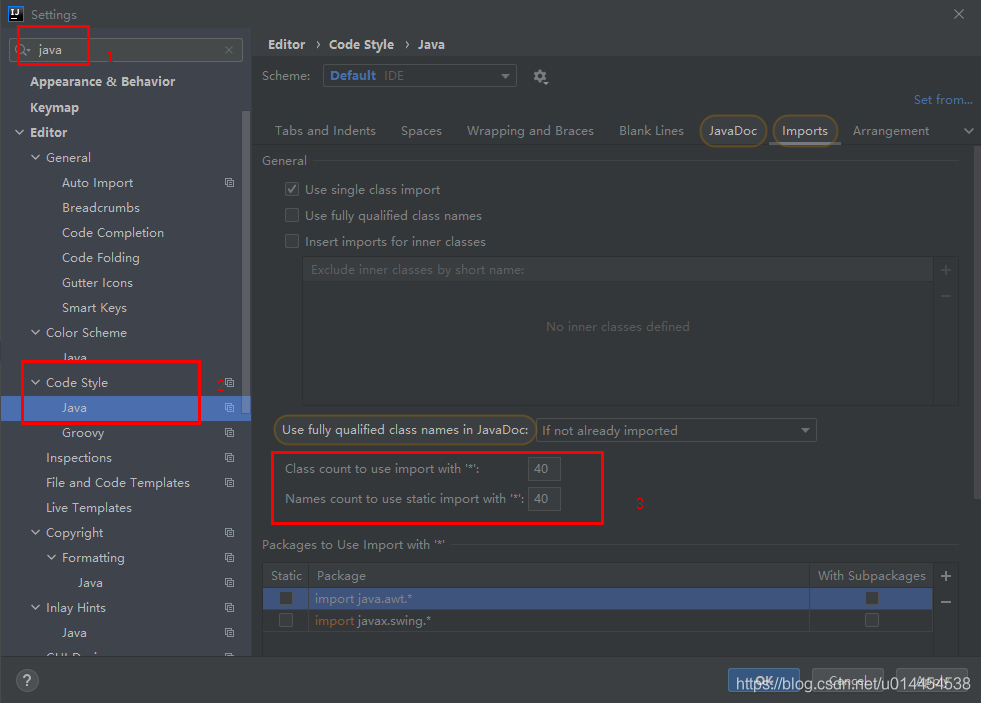The height and width of the screenshot is (703, 981).
Task: Click project-level icon next to Inlay Hints
Action: click(x=230, y=607)
